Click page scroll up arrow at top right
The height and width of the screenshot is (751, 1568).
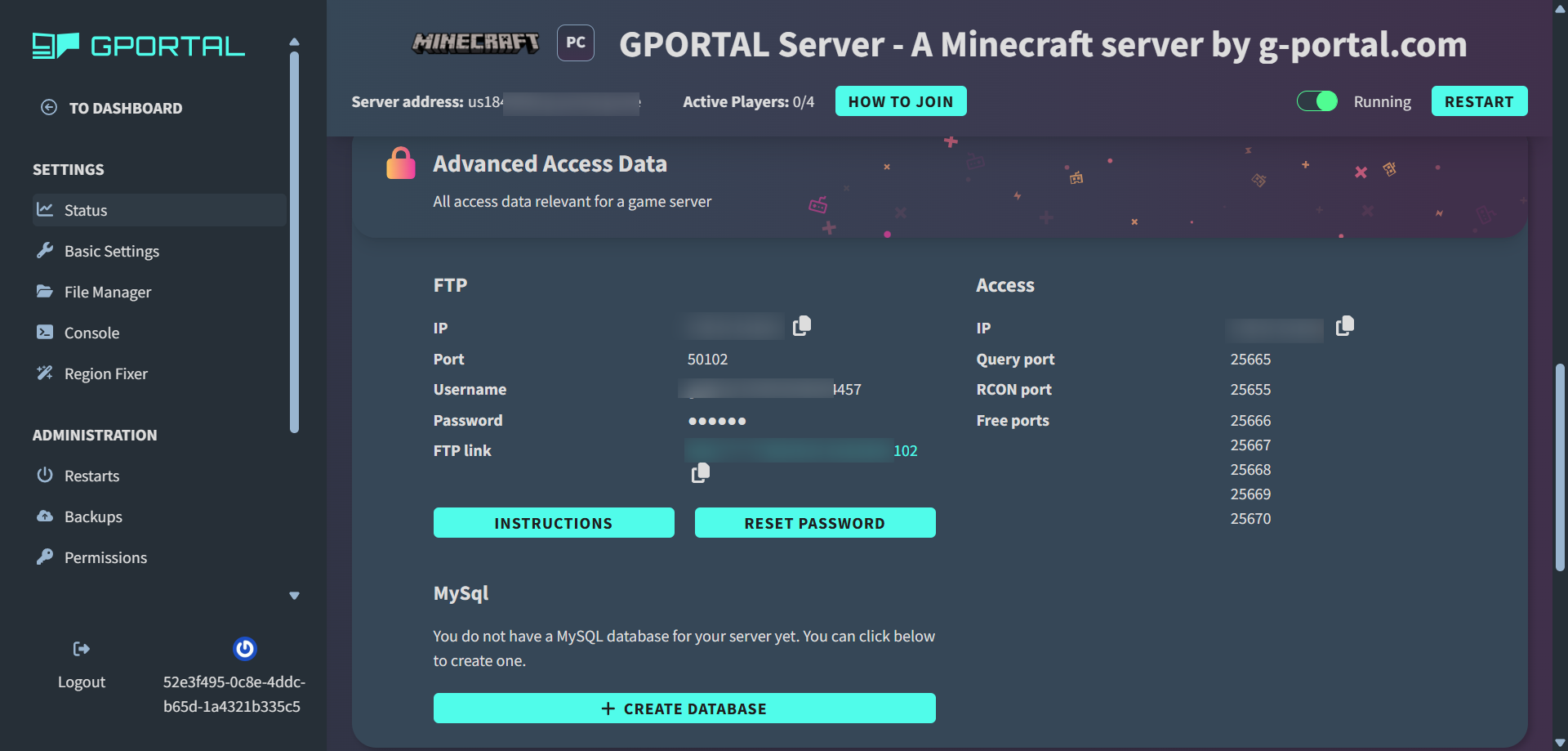tap(1561, 8)
